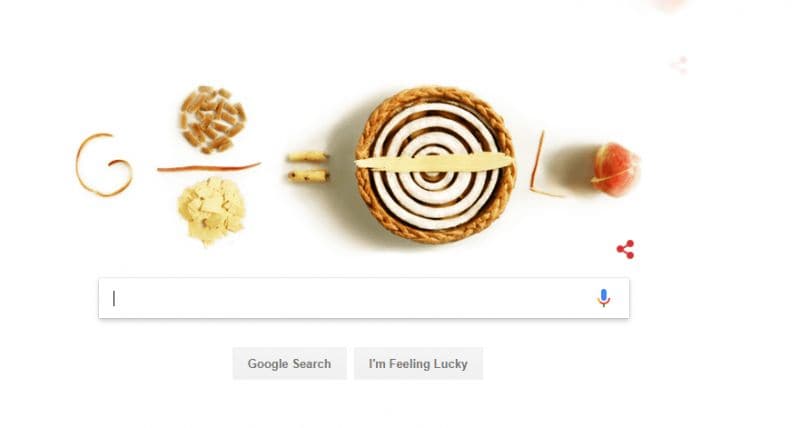
Task: Click the red apple at the doodle's end
Action: 615,169
